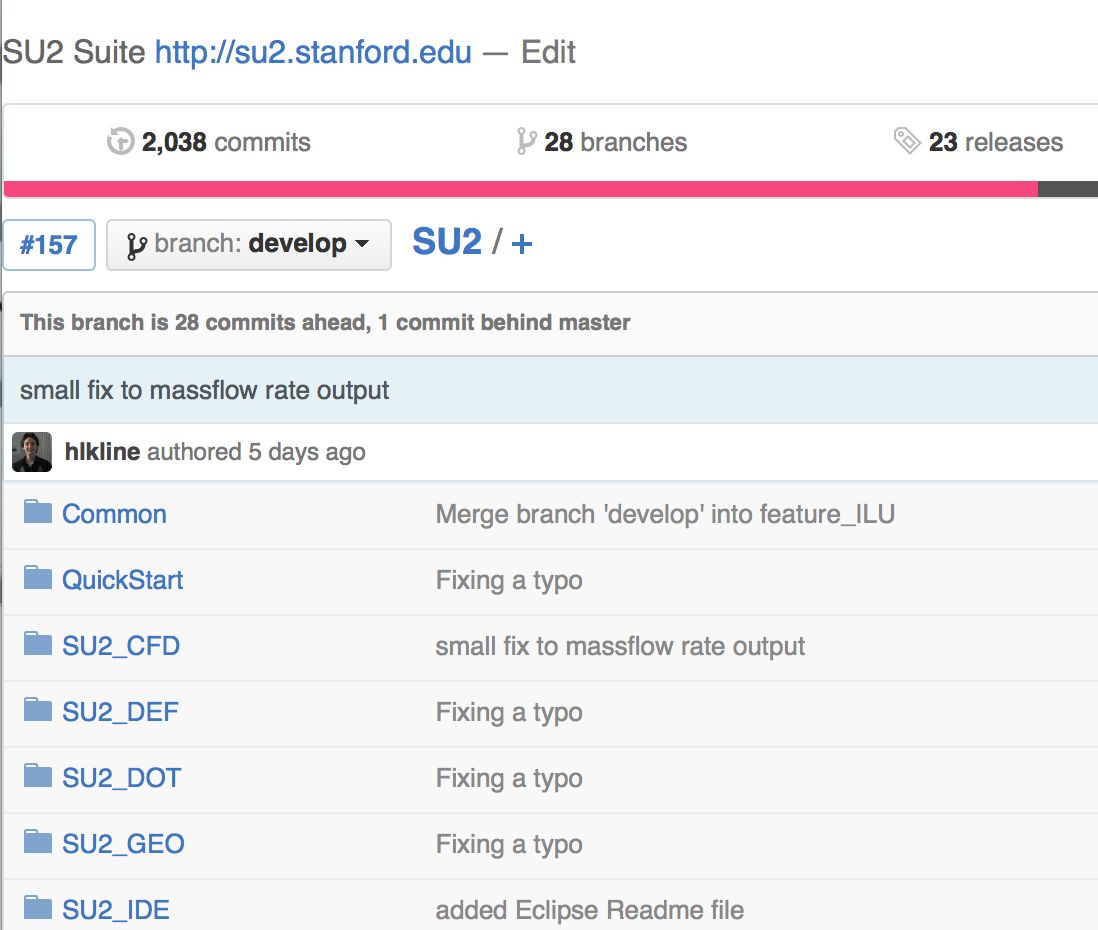Open the SU2_GEO folder
Screen dimensions: 1098x930
click(123, 843)
